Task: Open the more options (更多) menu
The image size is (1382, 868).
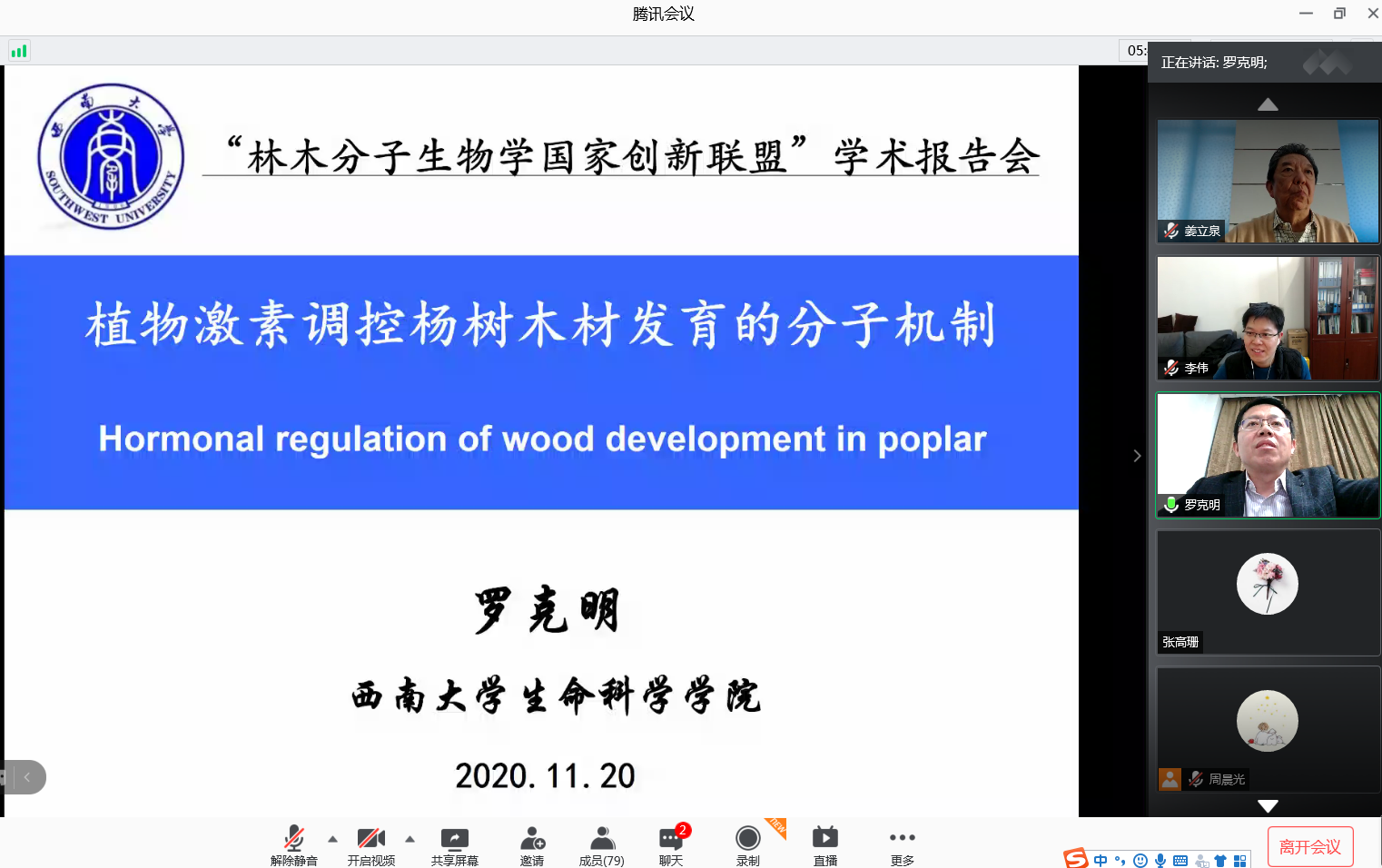Action: 902,839
